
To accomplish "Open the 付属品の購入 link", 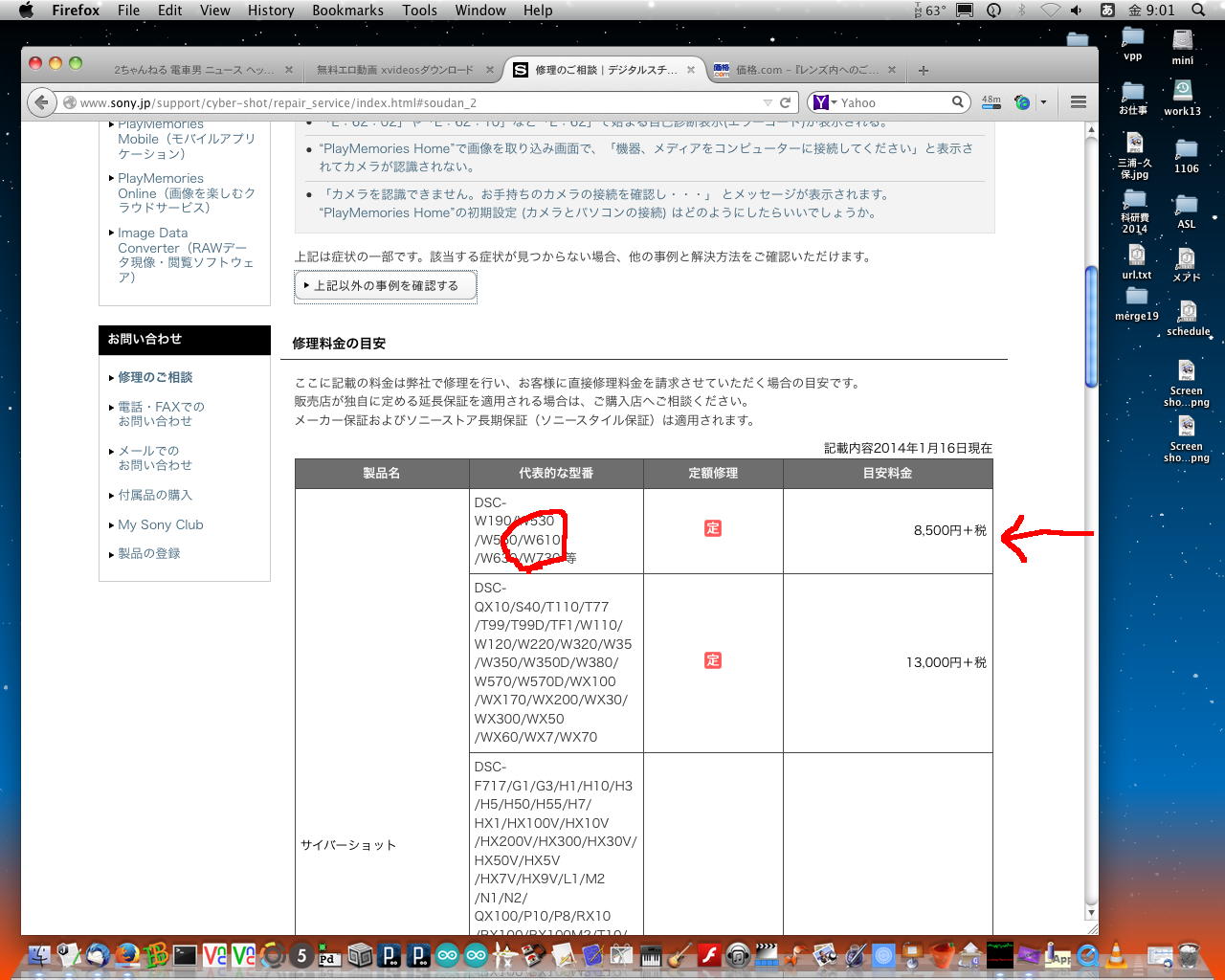I will pos(155,495).
